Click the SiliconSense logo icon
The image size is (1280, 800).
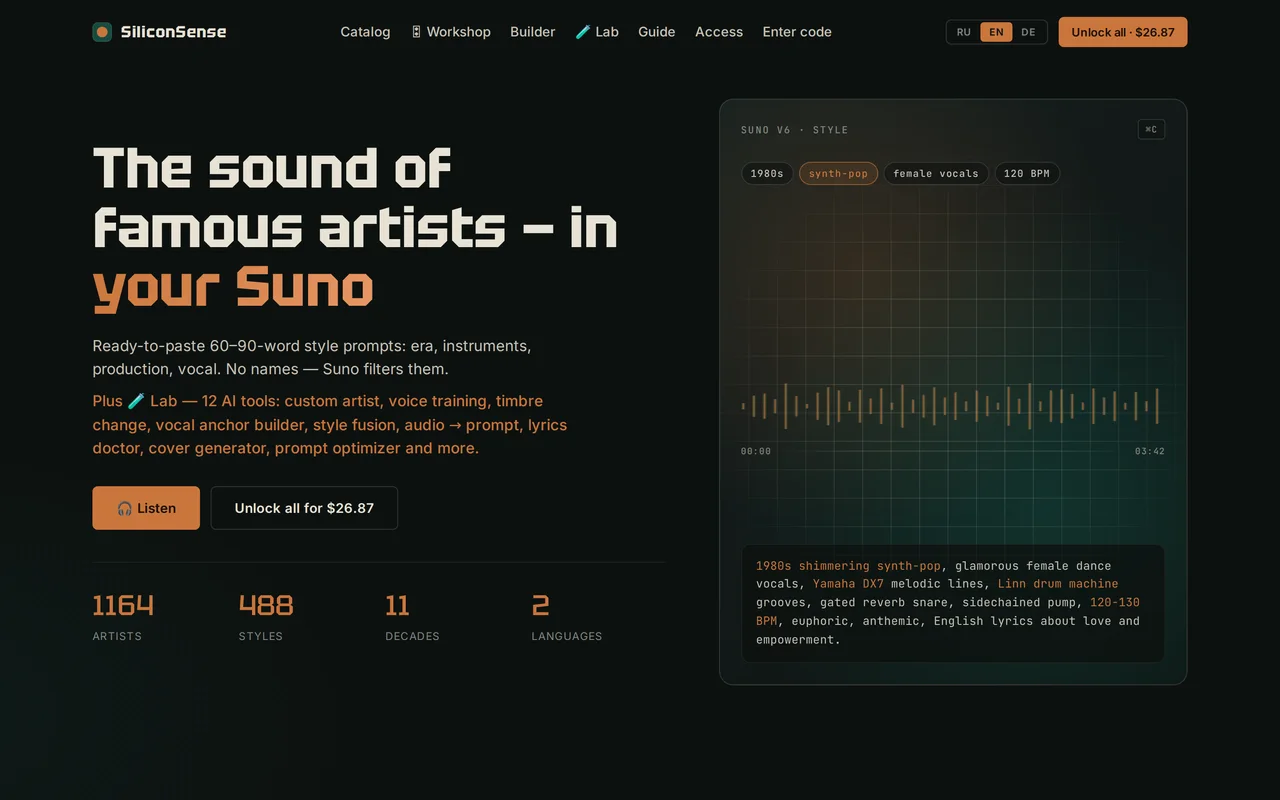(102, 32)
